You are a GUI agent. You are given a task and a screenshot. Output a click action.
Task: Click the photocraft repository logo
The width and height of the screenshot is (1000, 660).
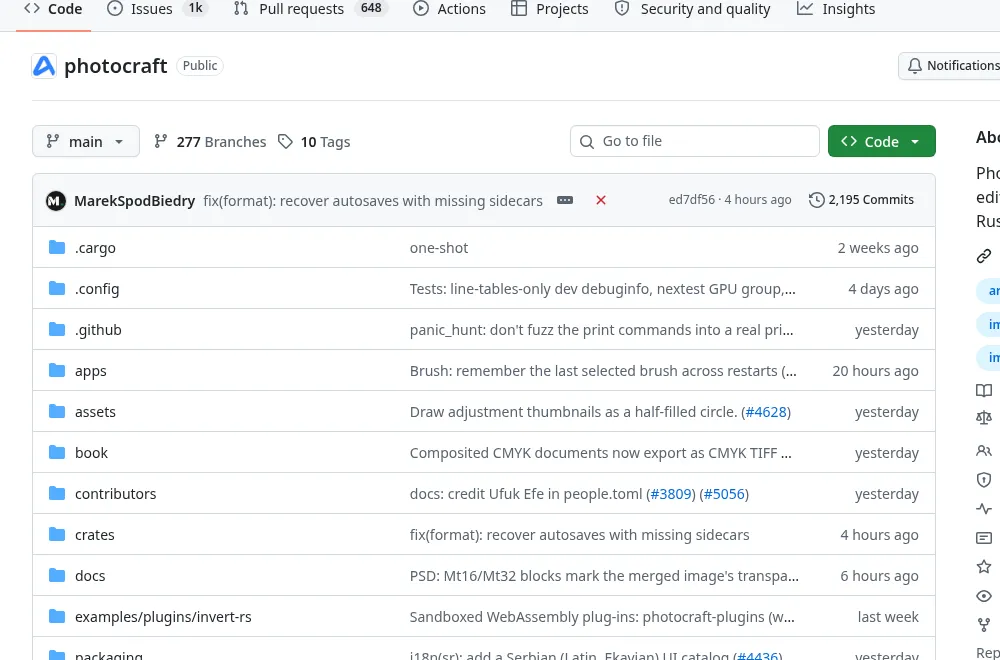point(44,66)
